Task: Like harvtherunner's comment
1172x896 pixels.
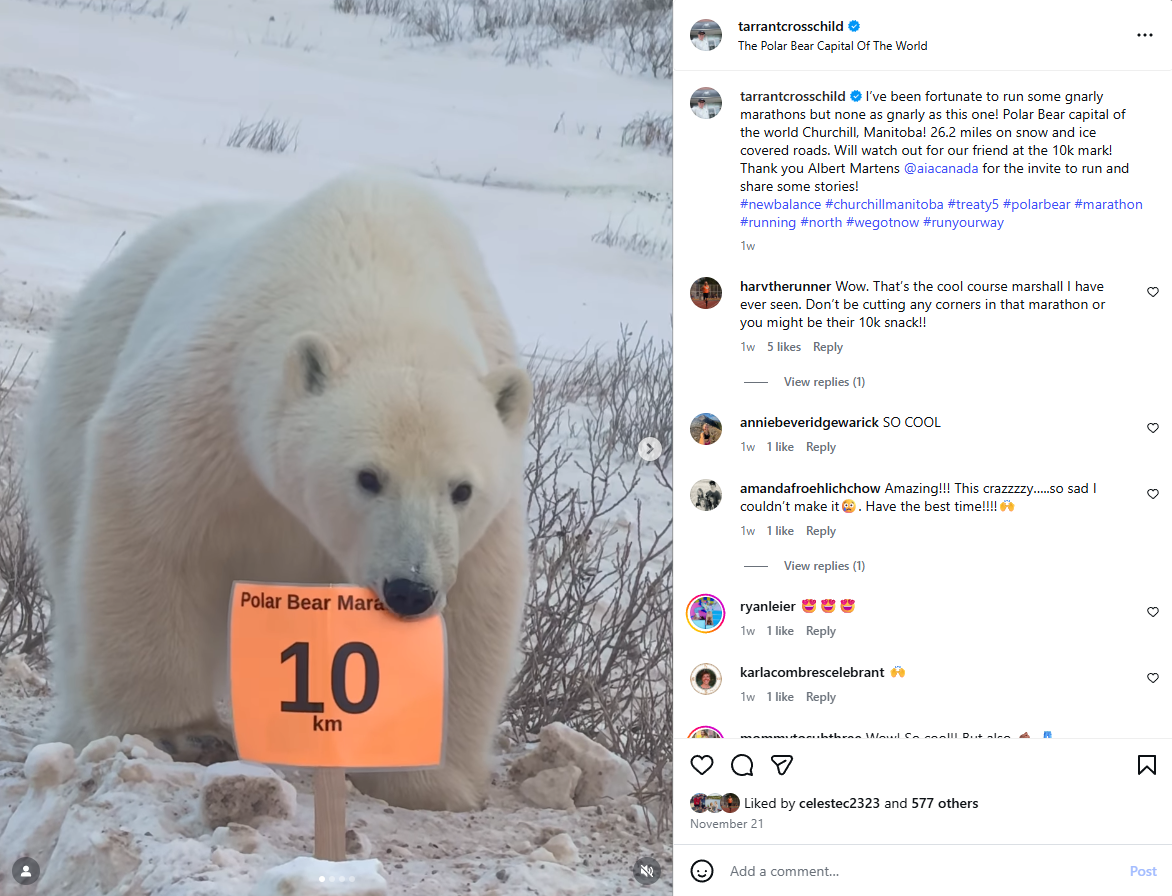Action: (1153, 292)
